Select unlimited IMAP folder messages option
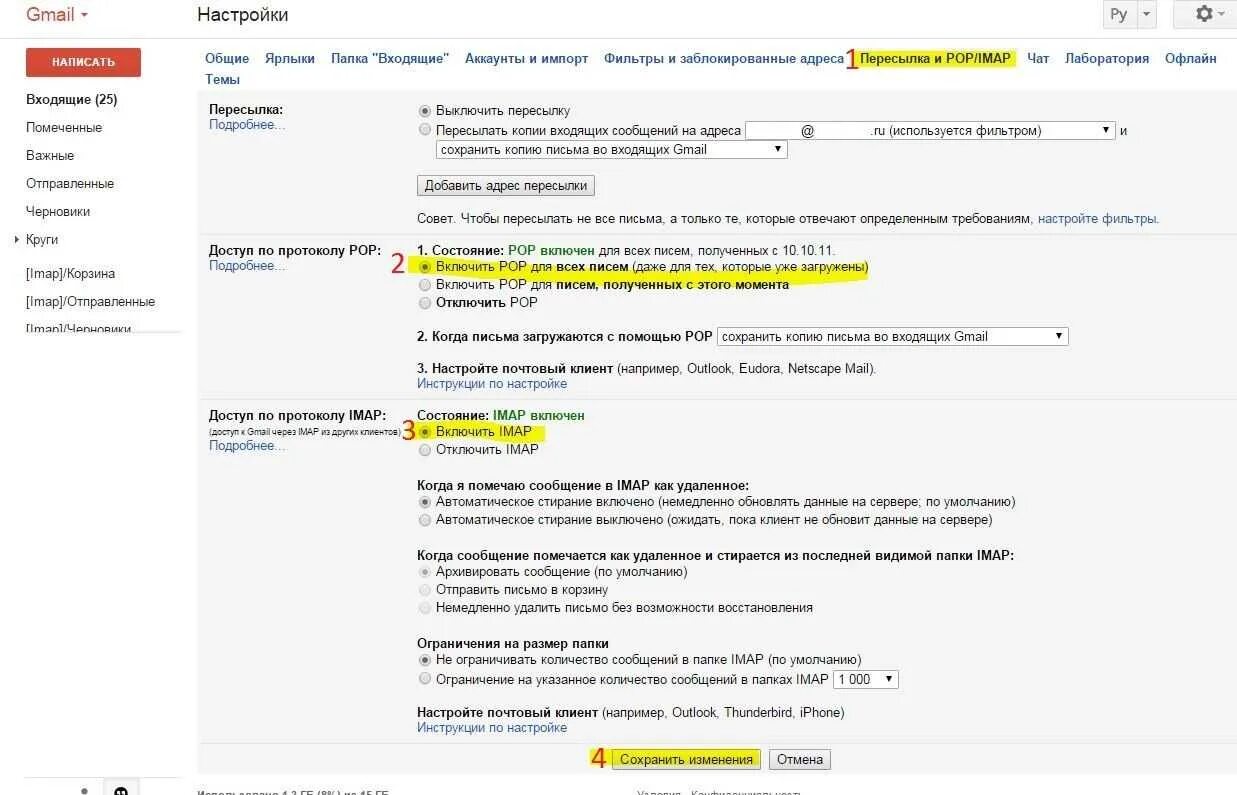The height and width of the screenshot is (795, 1237). pyautogui.click(x=425, y=660)
